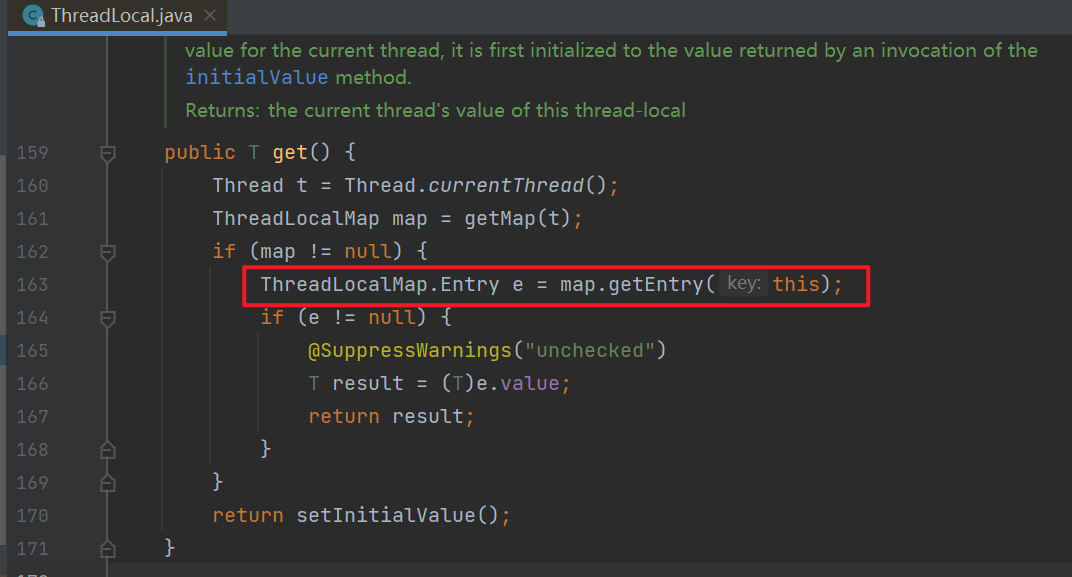Click the Java class icon in tab

pyautogui.click(x=33, y=16)
